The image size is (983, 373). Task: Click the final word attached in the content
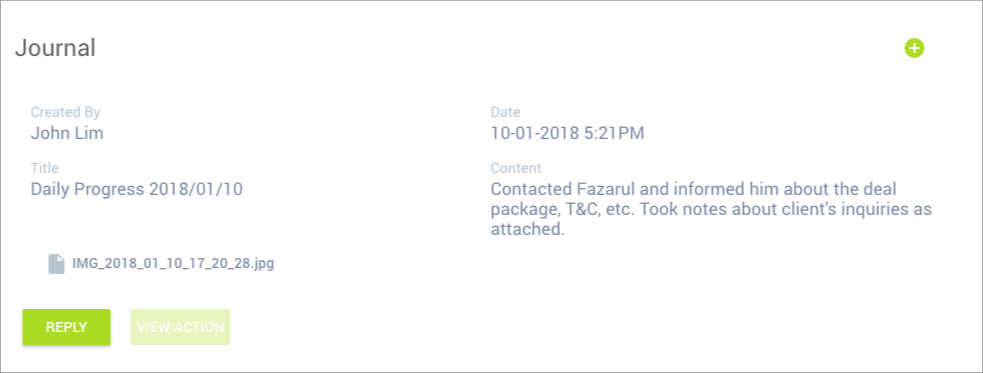point(528,230)
